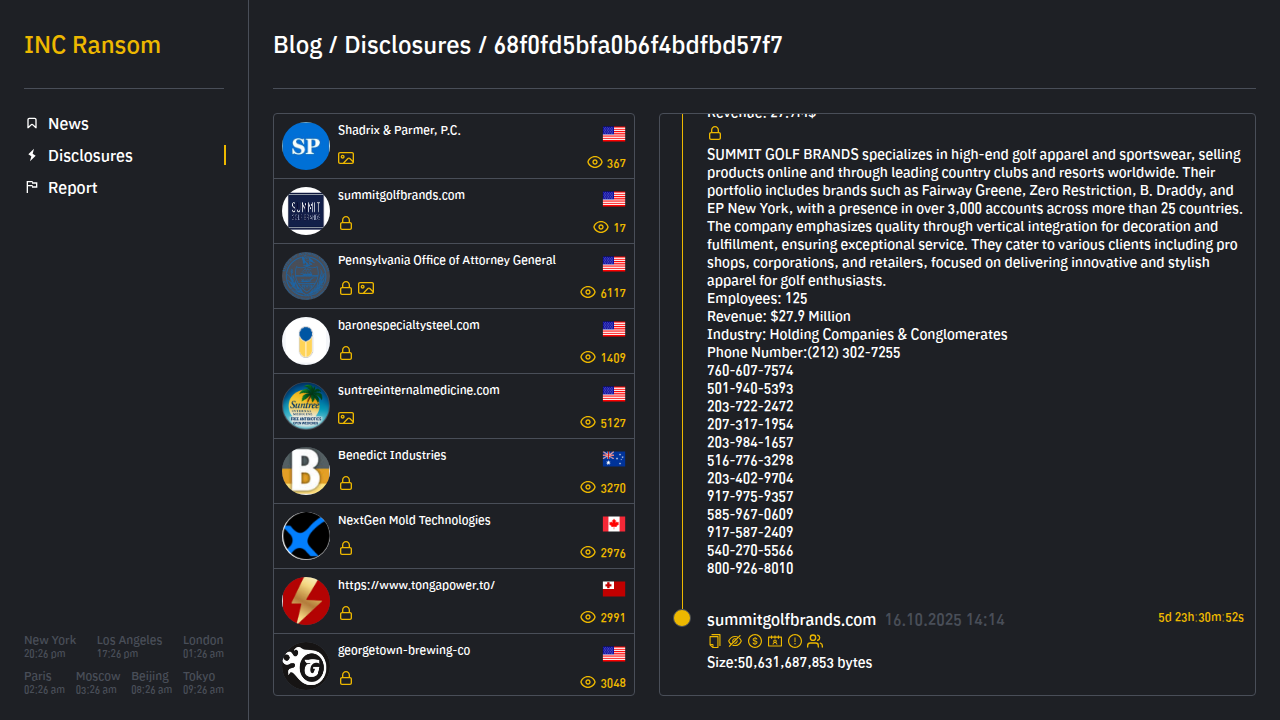Click the INC Ransom site title
This screenshot has width=1280, height=720.
(92, 46)
